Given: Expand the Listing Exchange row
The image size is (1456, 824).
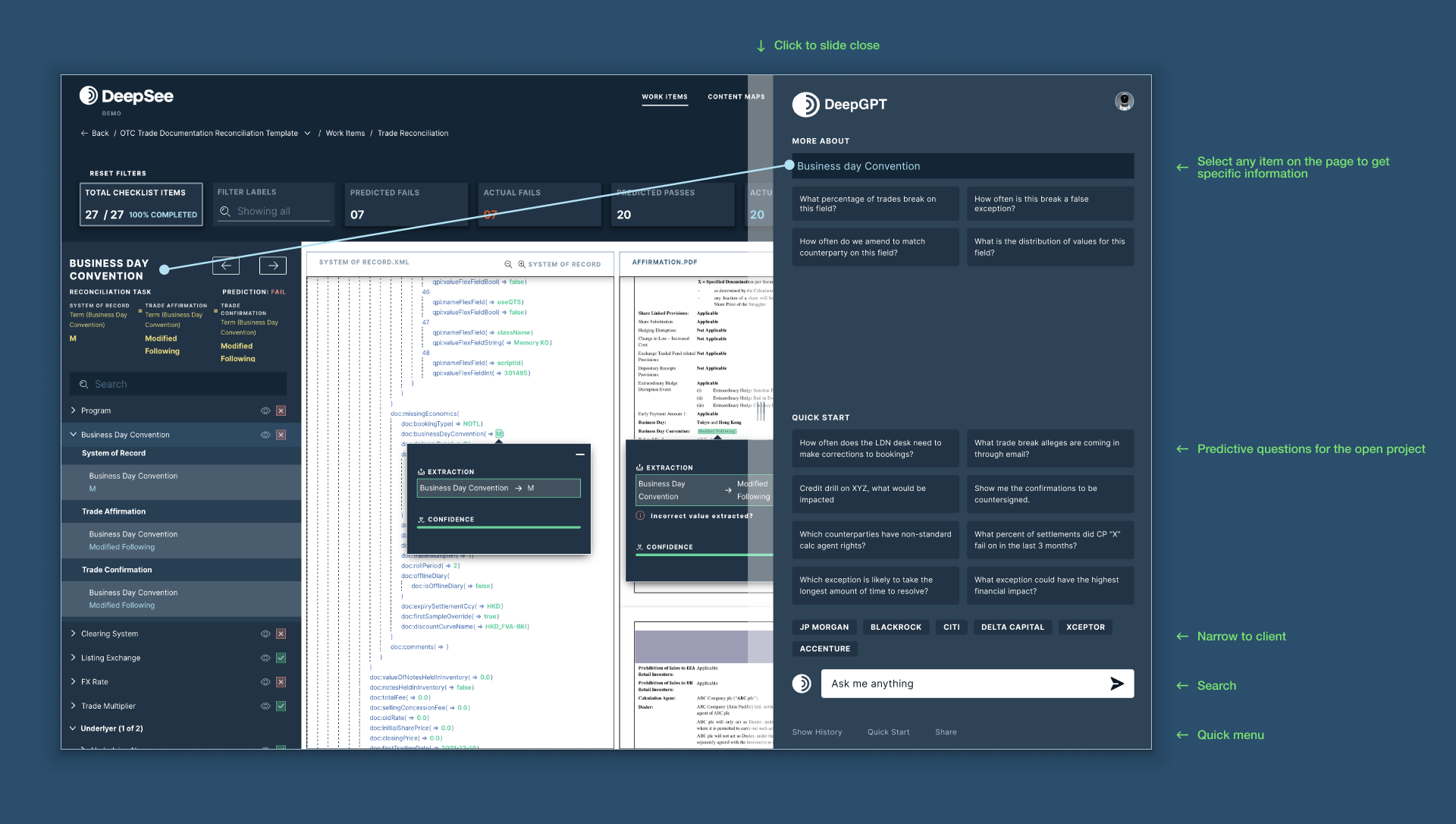Looking at the screenshot, I should click(73, 658).
